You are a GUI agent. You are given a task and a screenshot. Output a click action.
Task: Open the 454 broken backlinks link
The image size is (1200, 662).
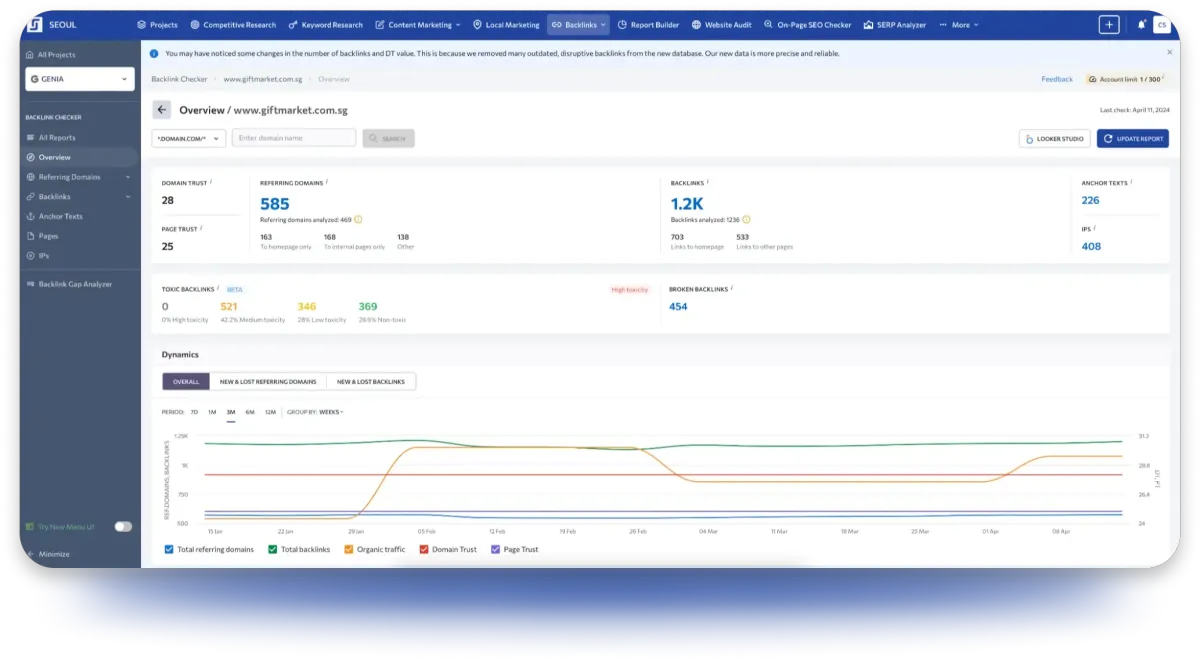click(678, 306)
